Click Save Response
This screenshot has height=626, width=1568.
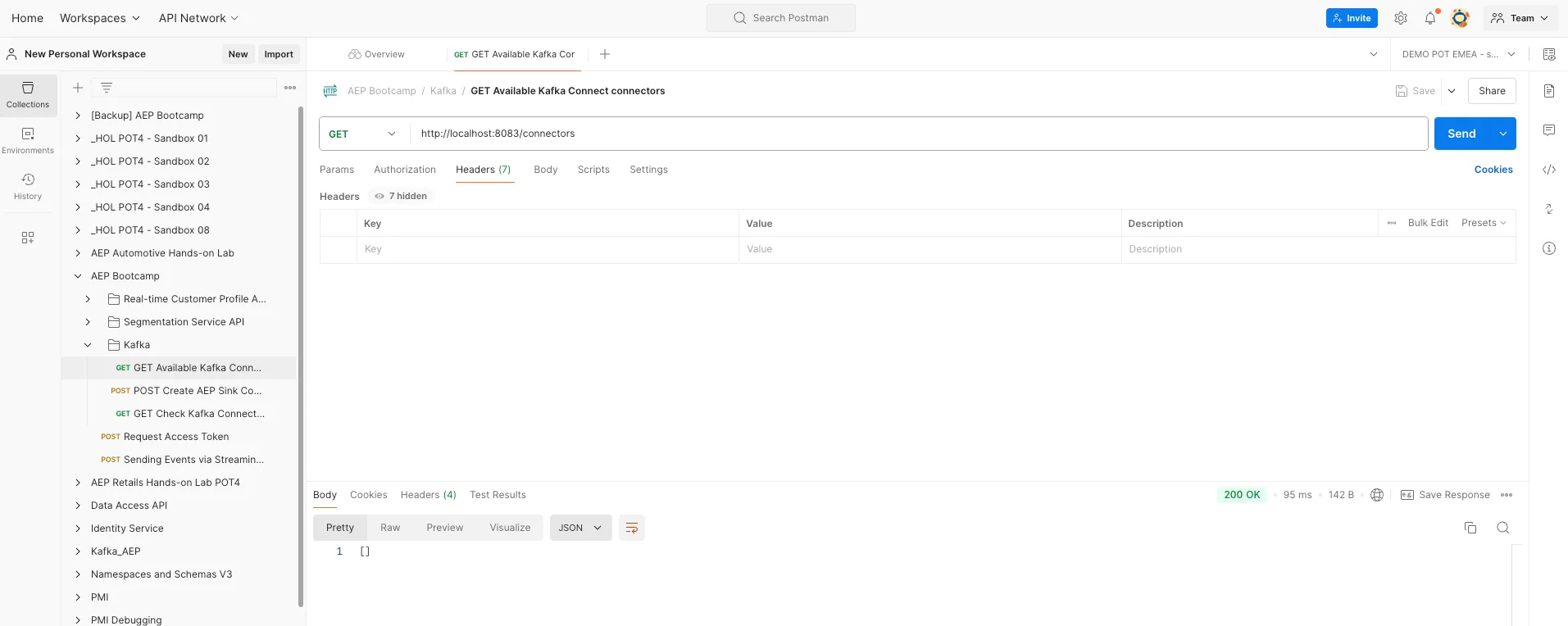coord(1445,495)
